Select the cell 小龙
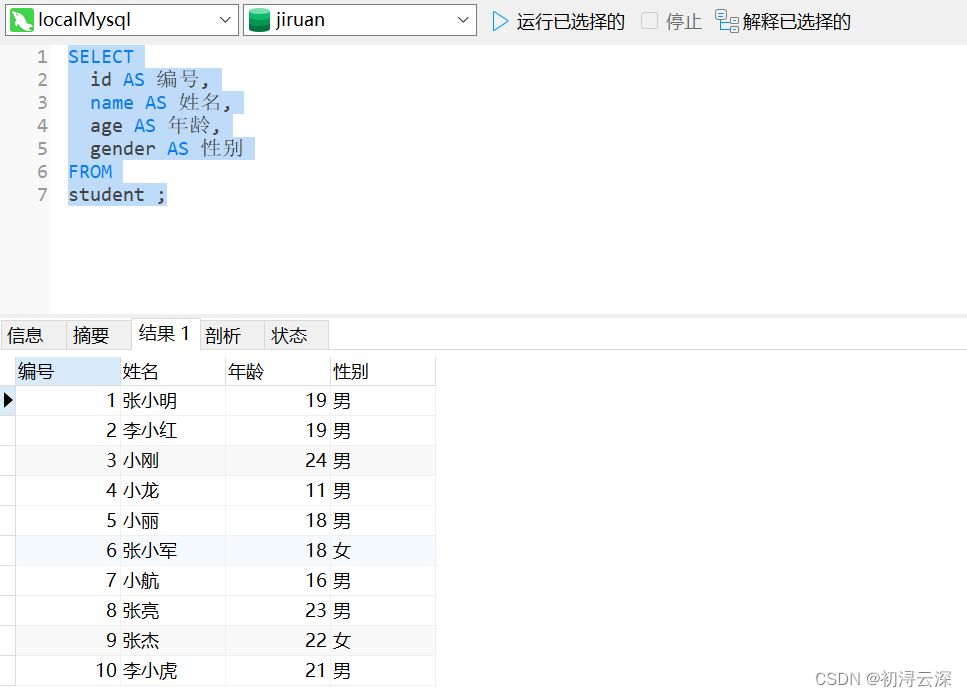Viewport: 967px width, 697px height. tap(173, 491)
